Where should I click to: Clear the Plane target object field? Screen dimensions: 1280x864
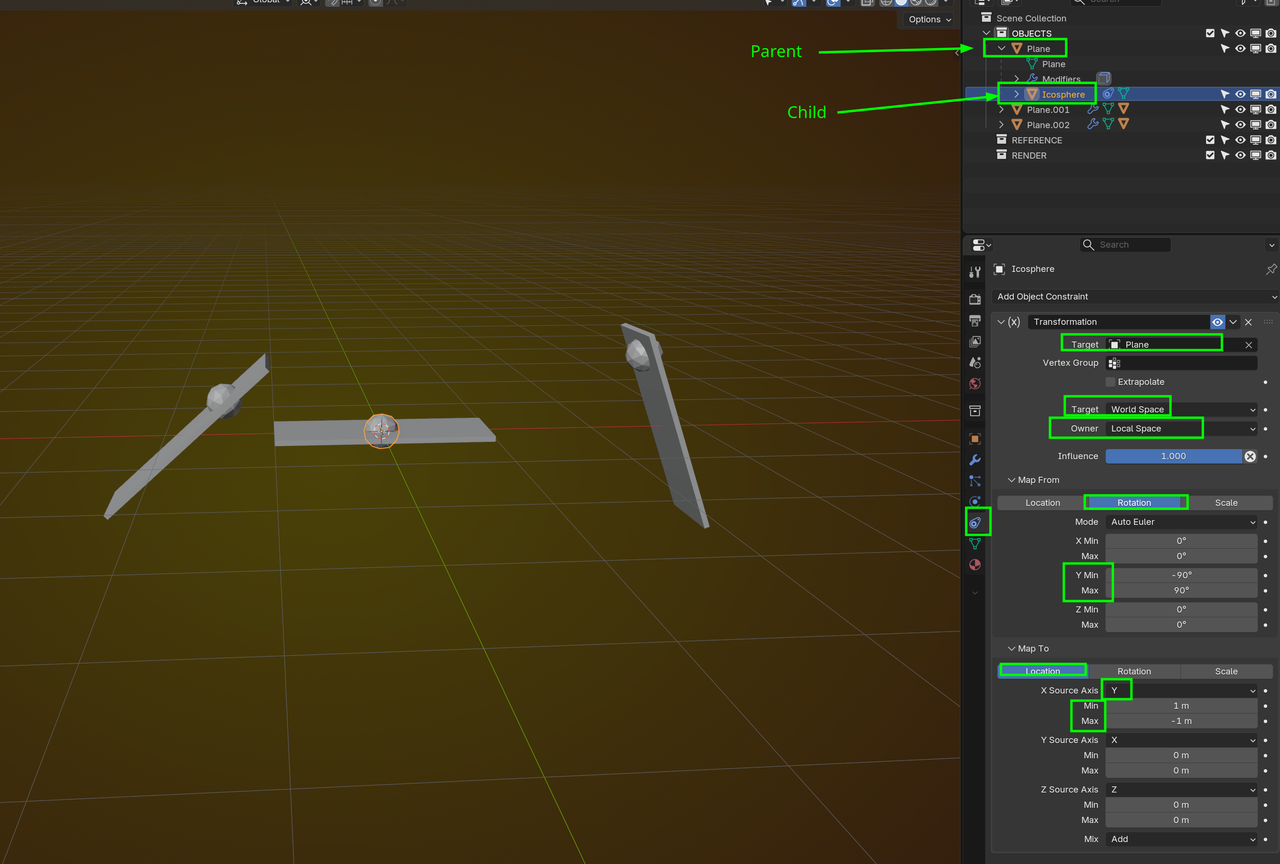[1248, 345]
